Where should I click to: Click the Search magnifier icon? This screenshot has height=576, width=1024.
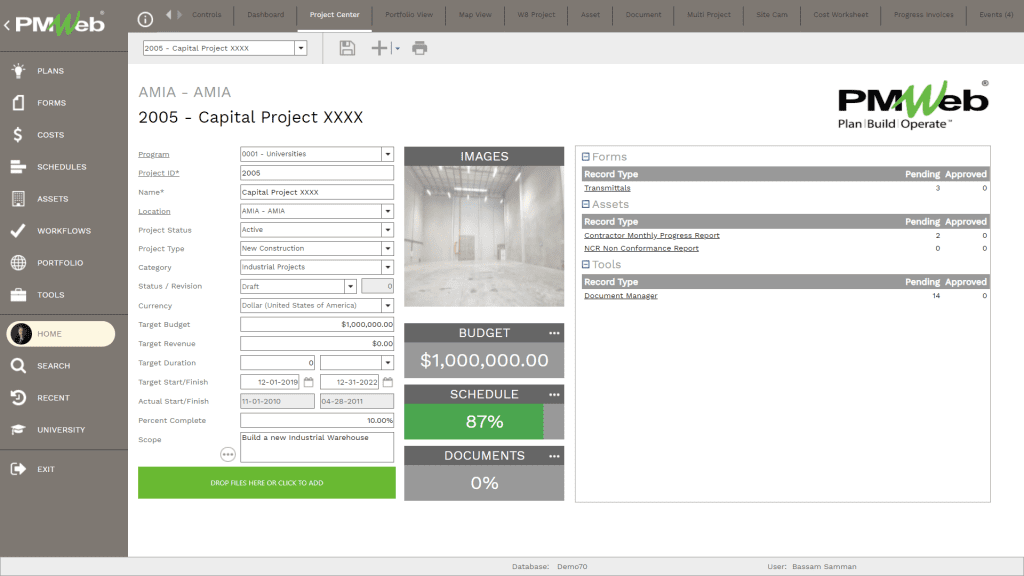(18, 366)
